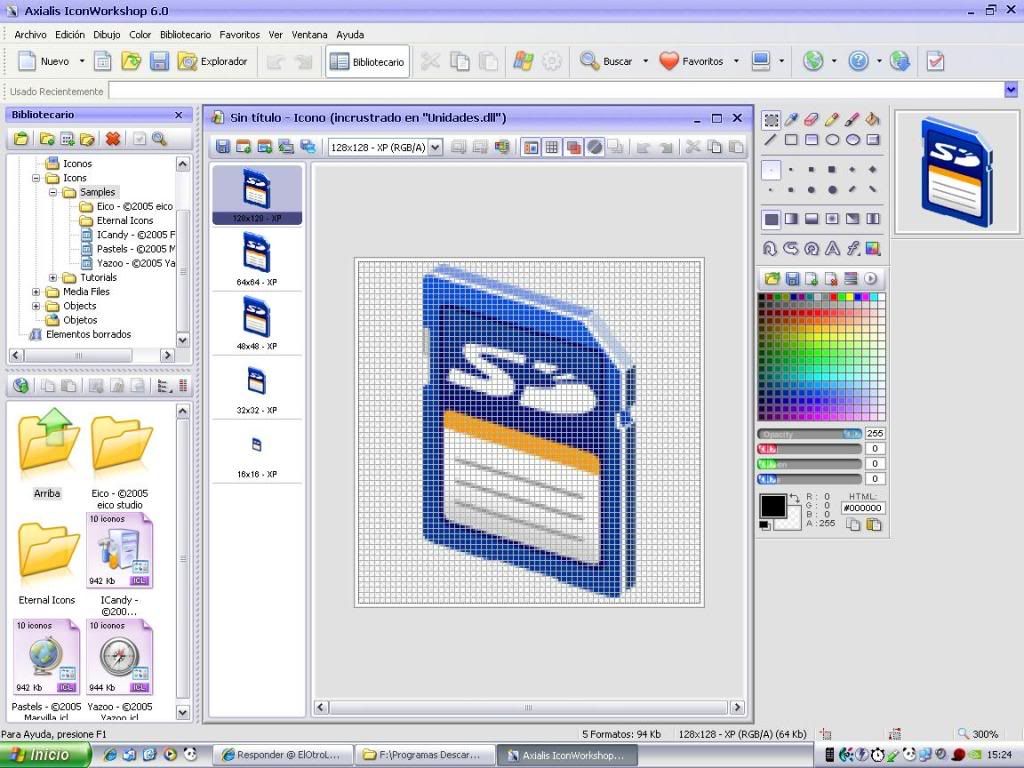This screenshot has width=1024, height=768.
Task: Open the Buscar dropdown arrow
Action: 645,61
